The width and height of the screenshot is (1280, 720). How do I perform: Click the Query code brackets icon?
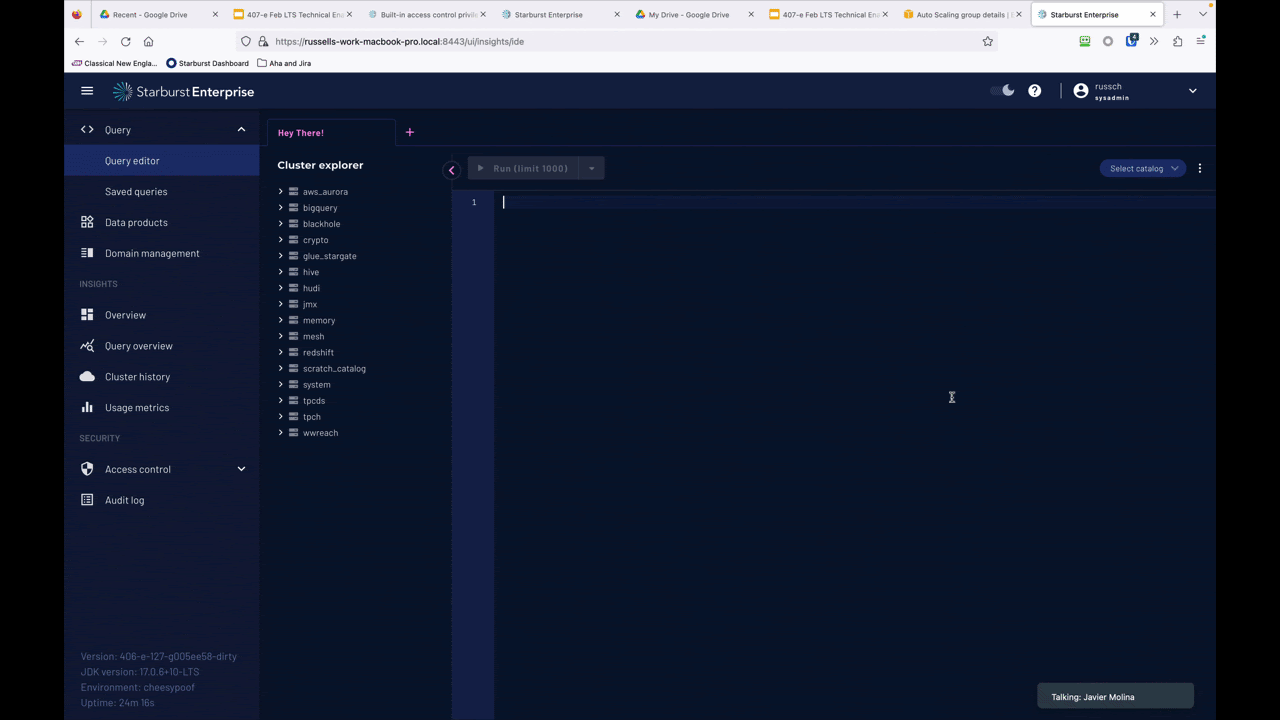[x=87, y=130]
